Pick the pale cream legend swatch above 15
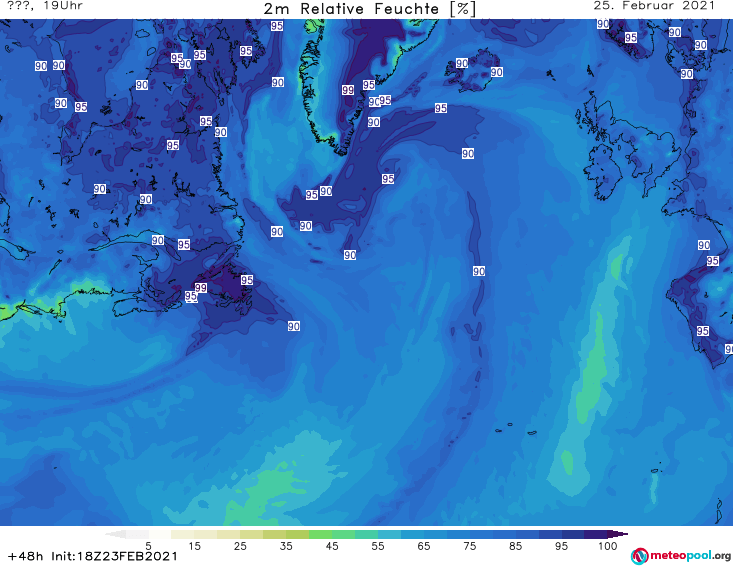 (x=183, y=534)
